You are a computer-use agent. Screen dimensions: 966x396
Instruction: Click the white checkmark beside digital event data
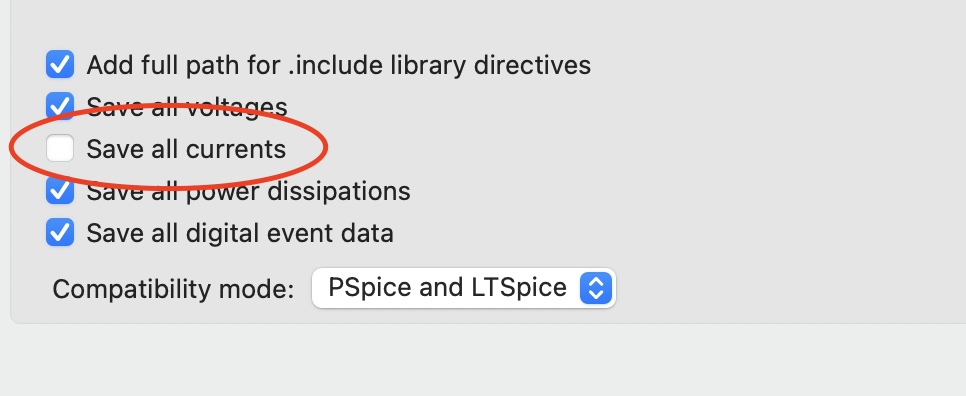tap(60, 232)
